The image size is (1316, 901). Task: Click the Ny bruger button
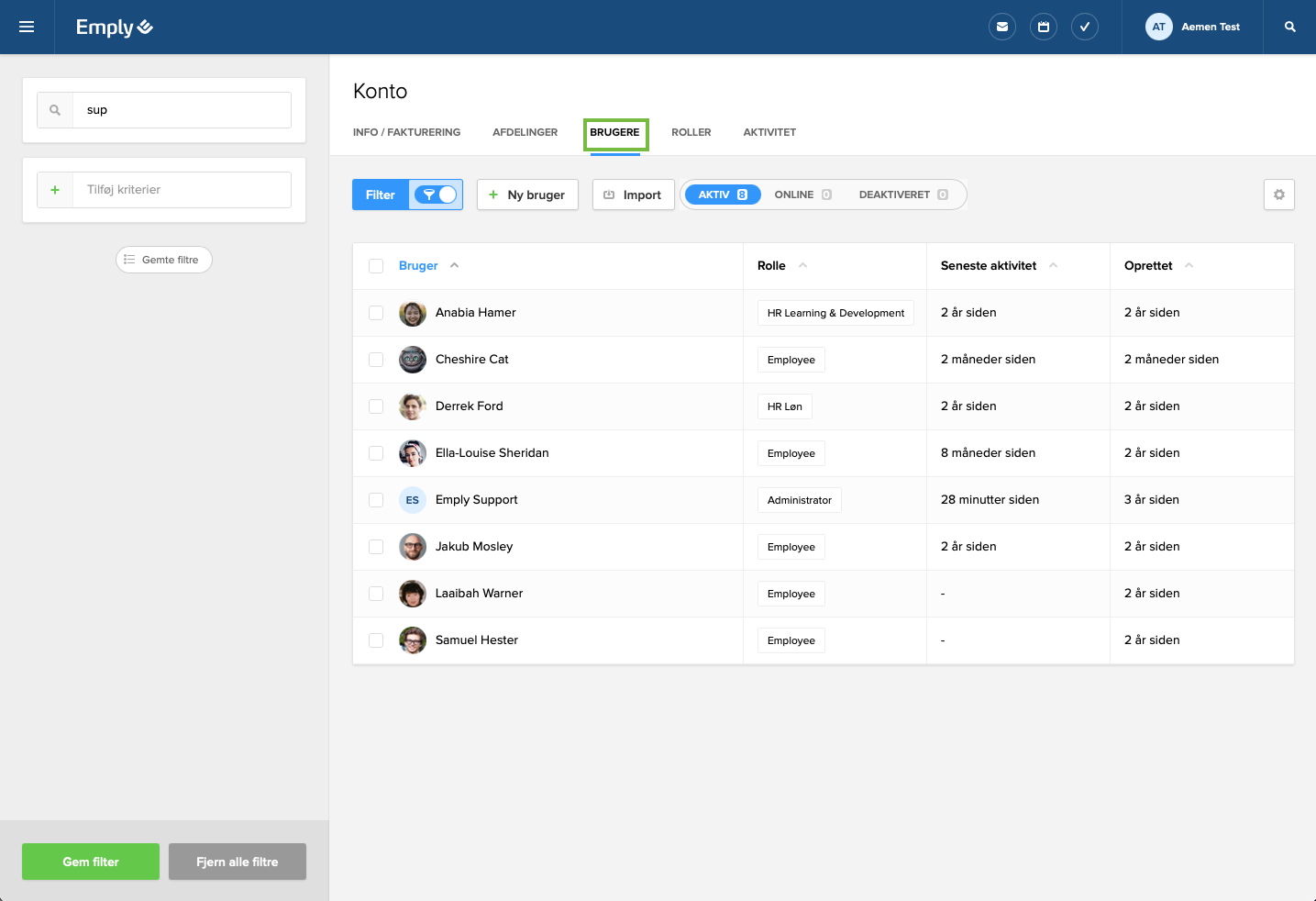[527, 195]
